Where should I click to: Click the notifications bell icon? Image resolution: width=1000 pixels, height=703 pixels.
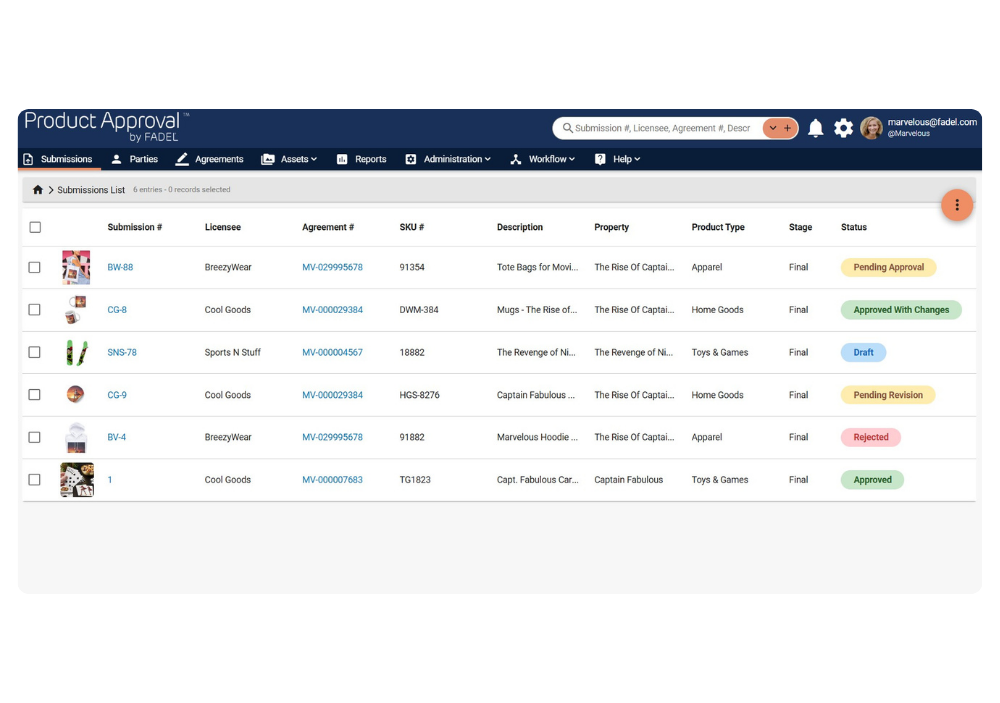pos(816,128)
